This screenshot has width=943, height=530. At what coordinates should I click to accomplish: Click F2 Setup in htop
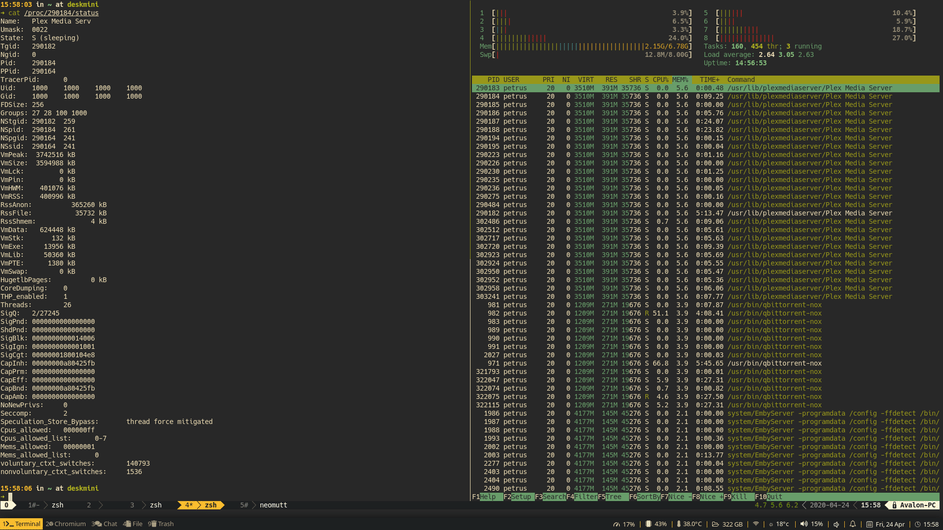[x=519, y=497]
